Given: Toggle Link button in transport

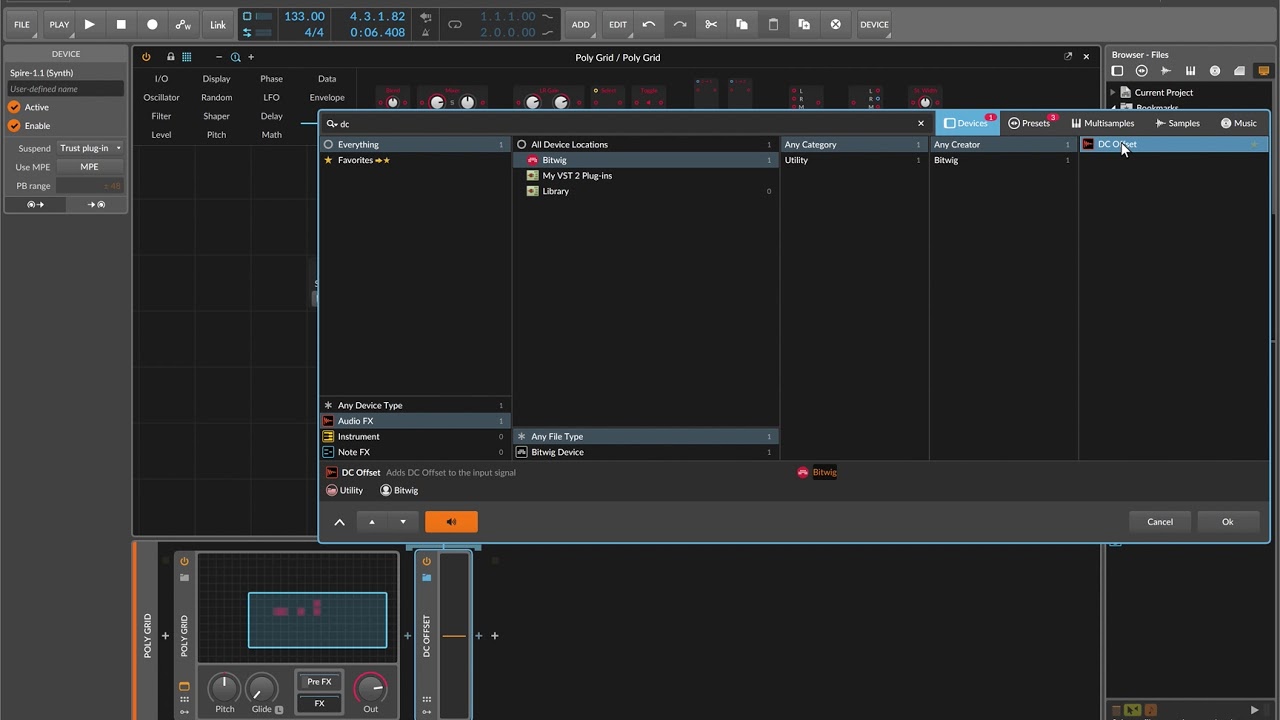Looking at the screenshot, I should 218,24.
